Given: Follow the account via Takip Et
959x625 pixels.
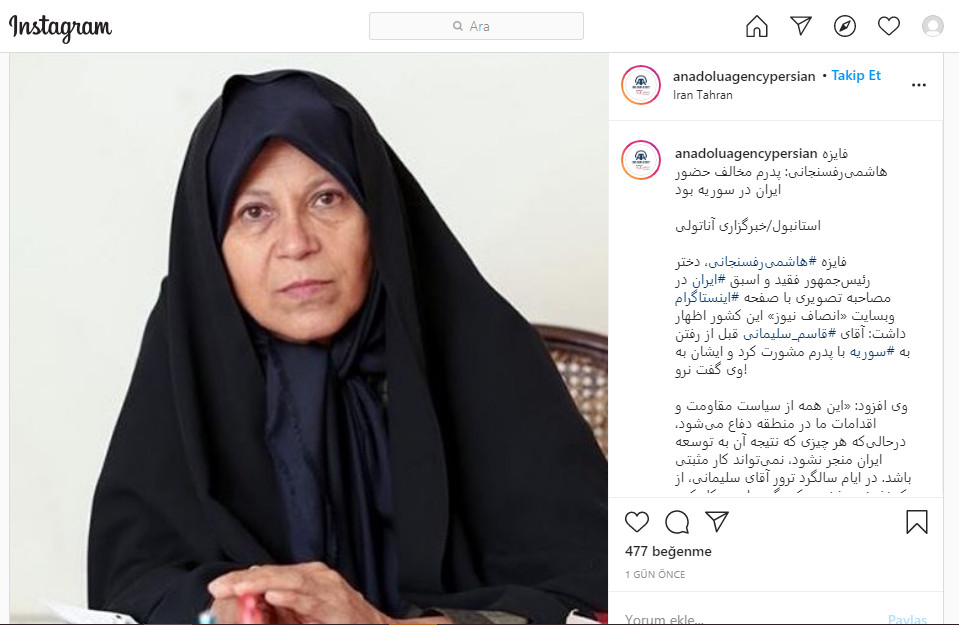Looking at the screenshot, I should point(856,75).
